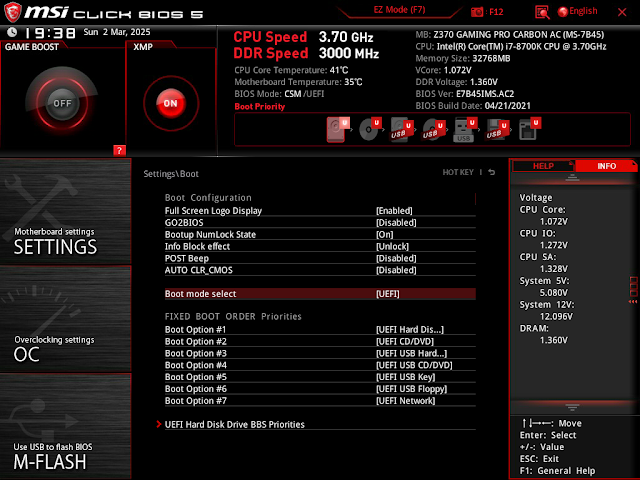Viewport: 640px width, 480px height.
Task: Open the OC overclocking settings section
Action: click(65, 319)
